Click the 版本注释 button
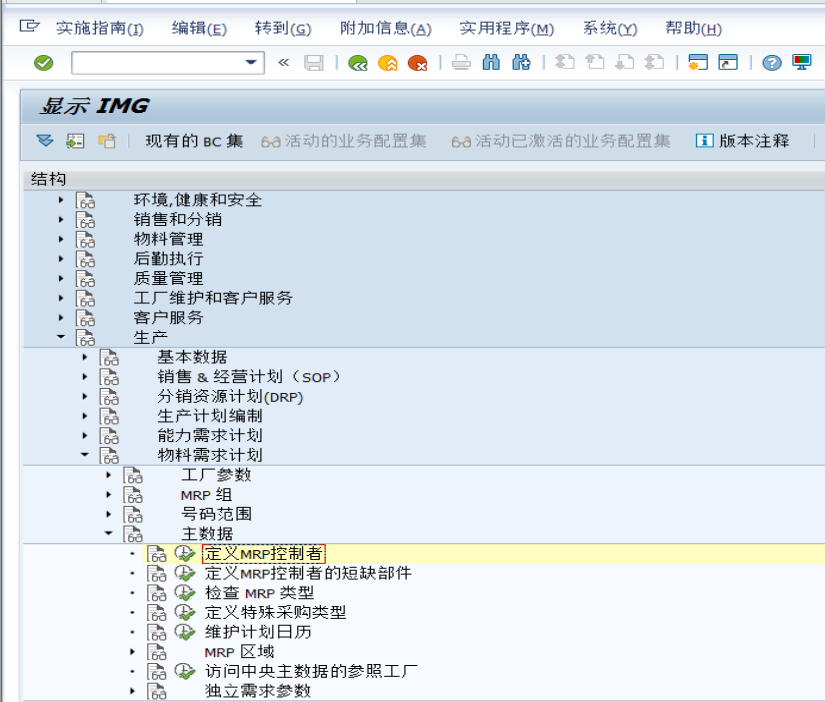This screenshot has height=702, width=825. [x=743, y=141]
